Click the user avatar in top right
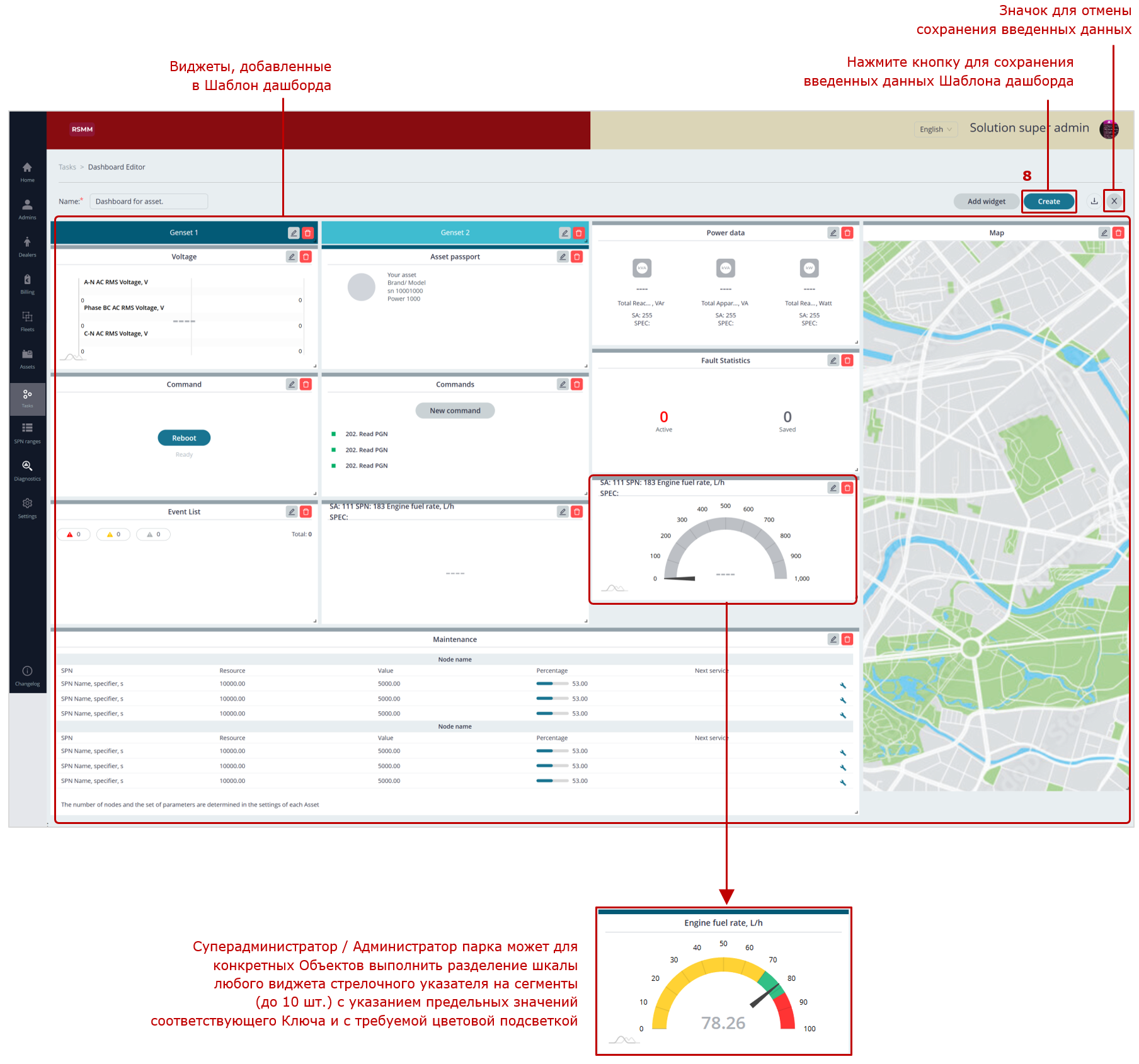 point(1108,129)
